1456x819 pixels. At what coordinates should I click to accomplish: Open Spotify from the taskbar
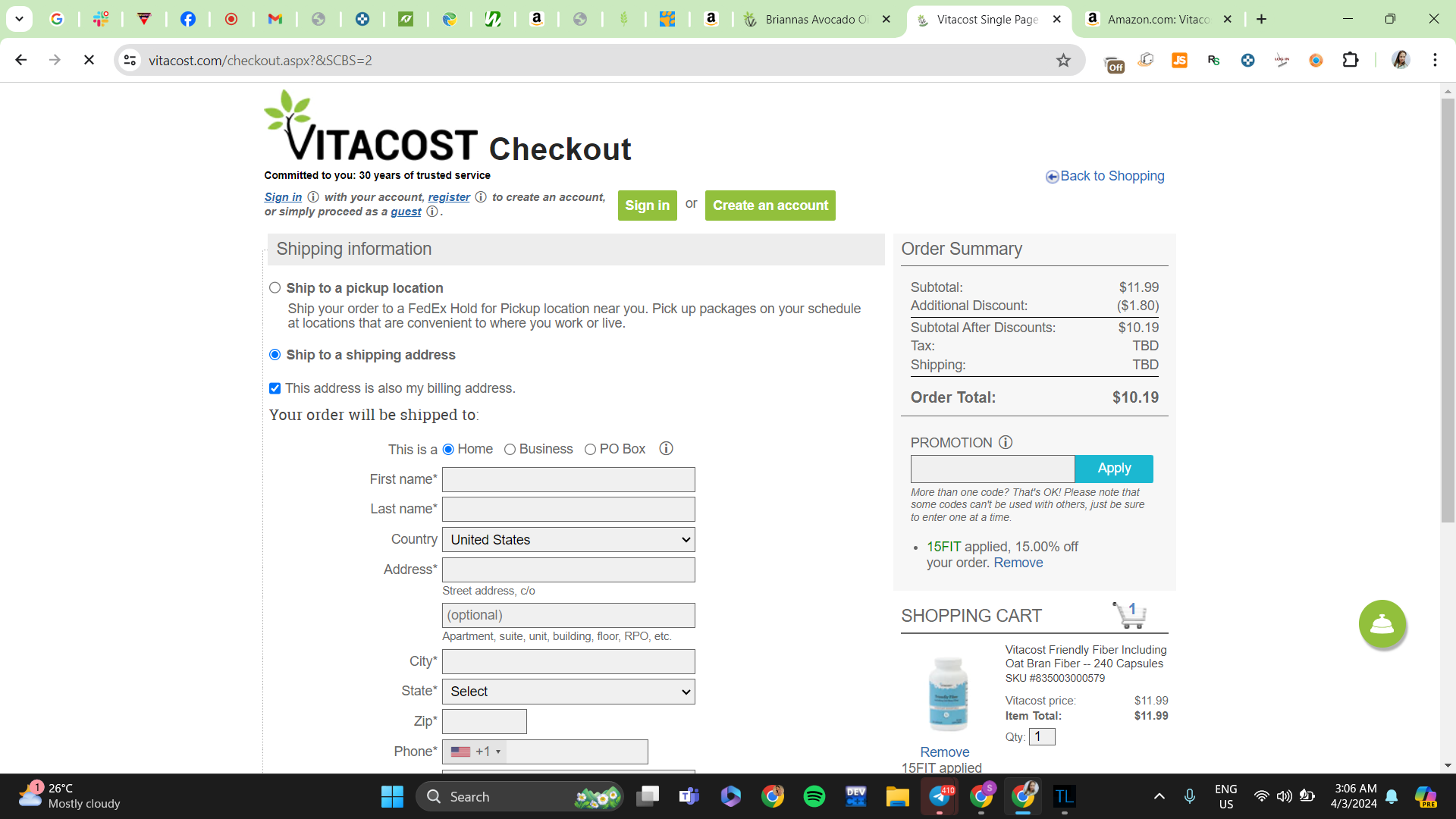click(x=814, y=796)
